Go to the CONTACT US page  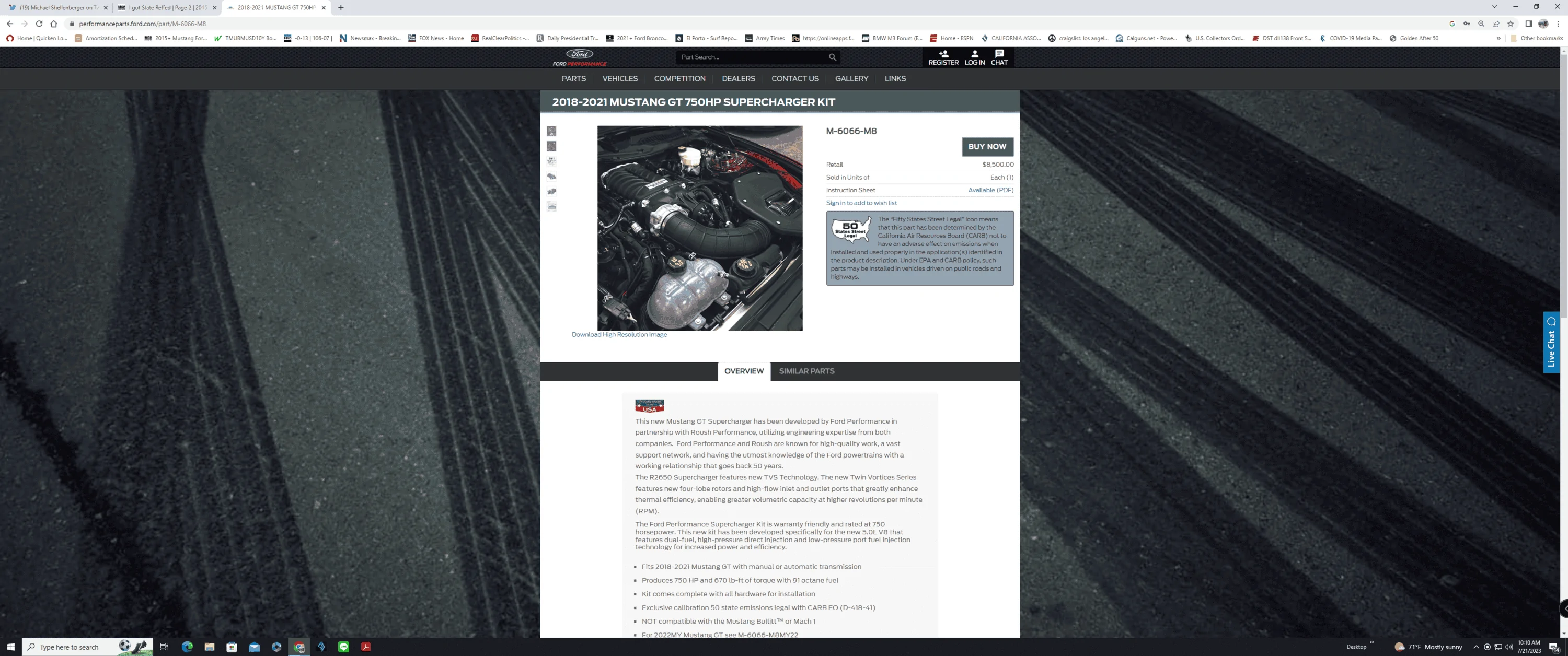pyautogui.click(x=795, y=78)
